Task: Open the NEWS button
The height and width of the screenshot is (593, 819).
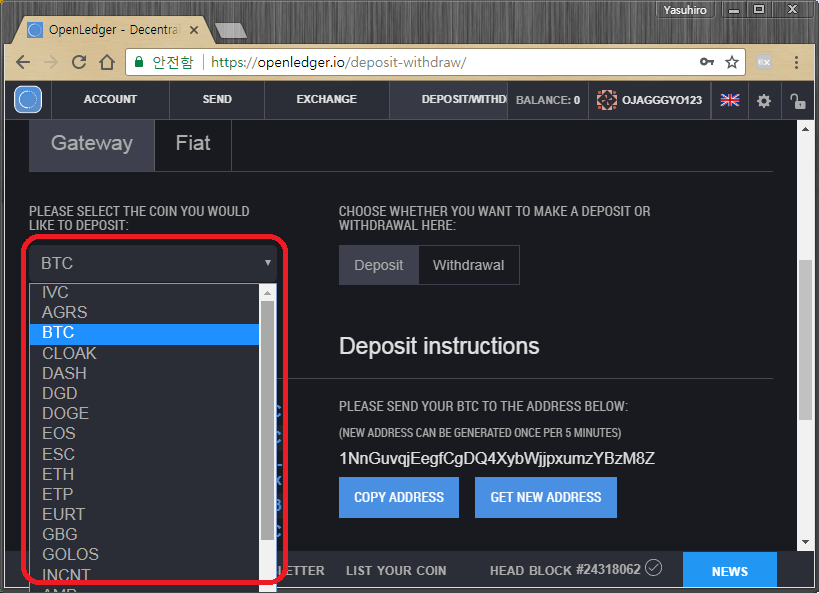Action: [730, 571]
